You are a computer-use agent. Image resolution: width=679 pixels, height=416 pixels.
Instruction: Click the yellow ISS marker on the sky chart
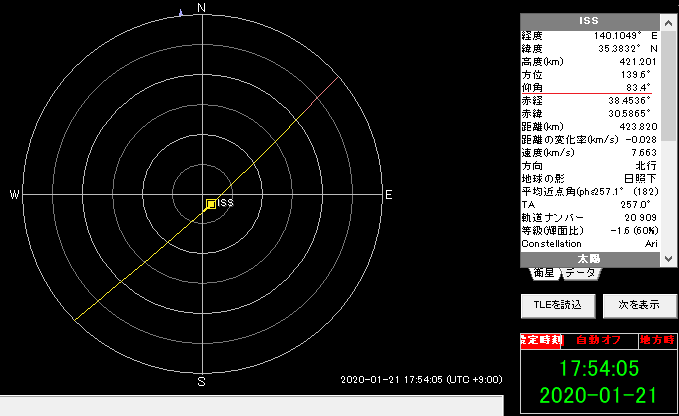(x=211, y=204)
